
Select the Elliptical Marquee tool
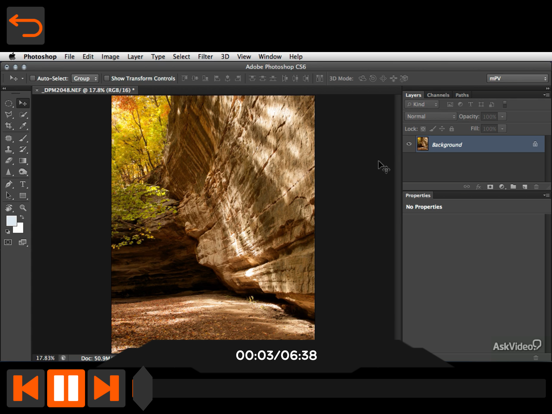tap(9, 103)
